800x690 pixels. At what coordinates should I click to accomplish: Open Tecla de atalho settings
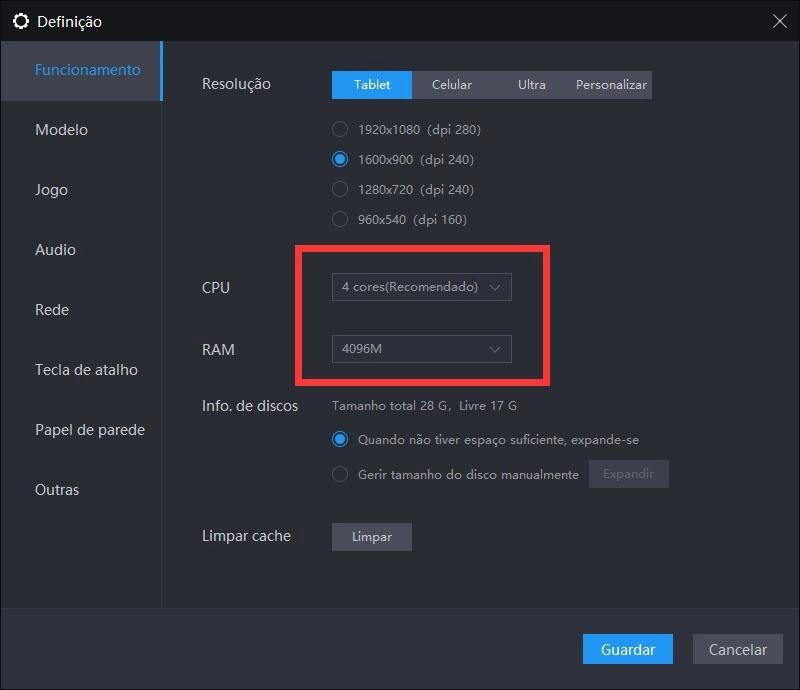click(x=86, y=370)
